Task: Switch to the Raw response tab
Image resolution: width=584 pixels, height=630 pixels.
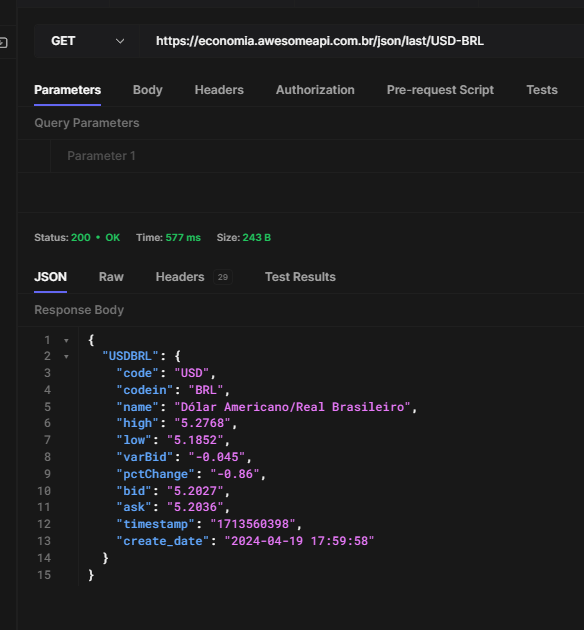Action: pyautogui.click(x=111, y=277)
